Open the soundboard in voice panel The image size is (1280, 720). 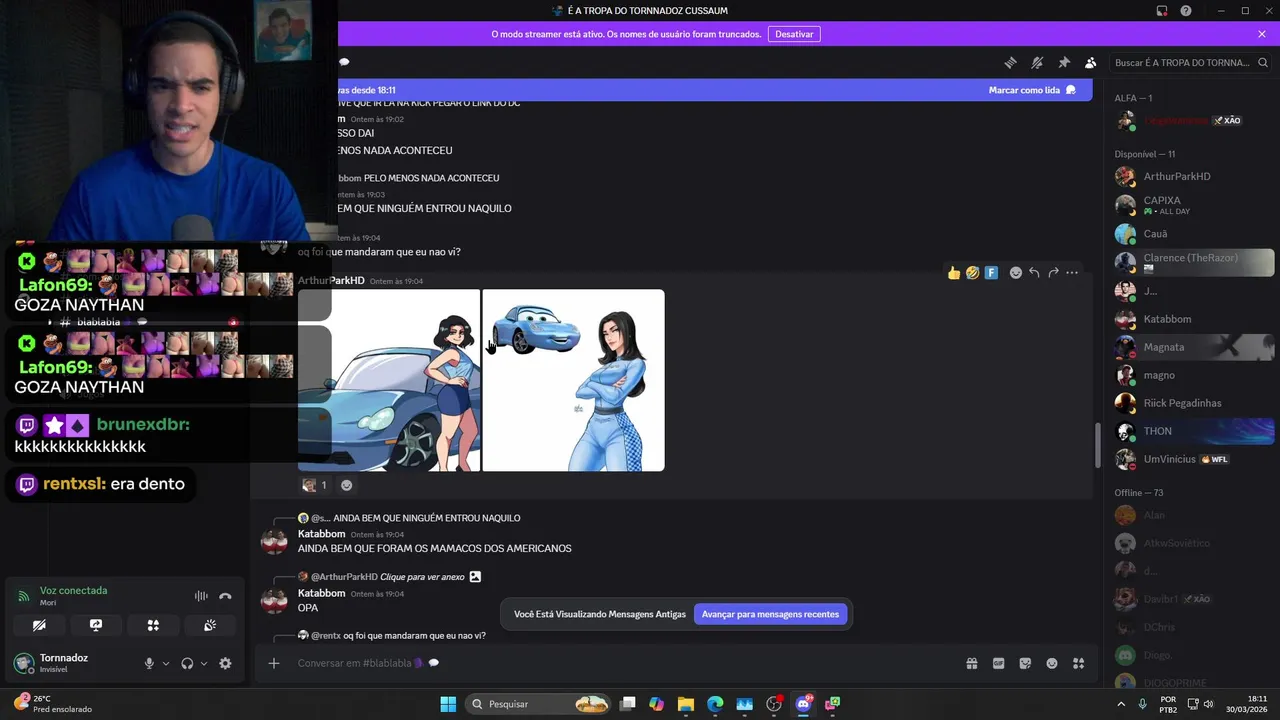click(210, 625)
